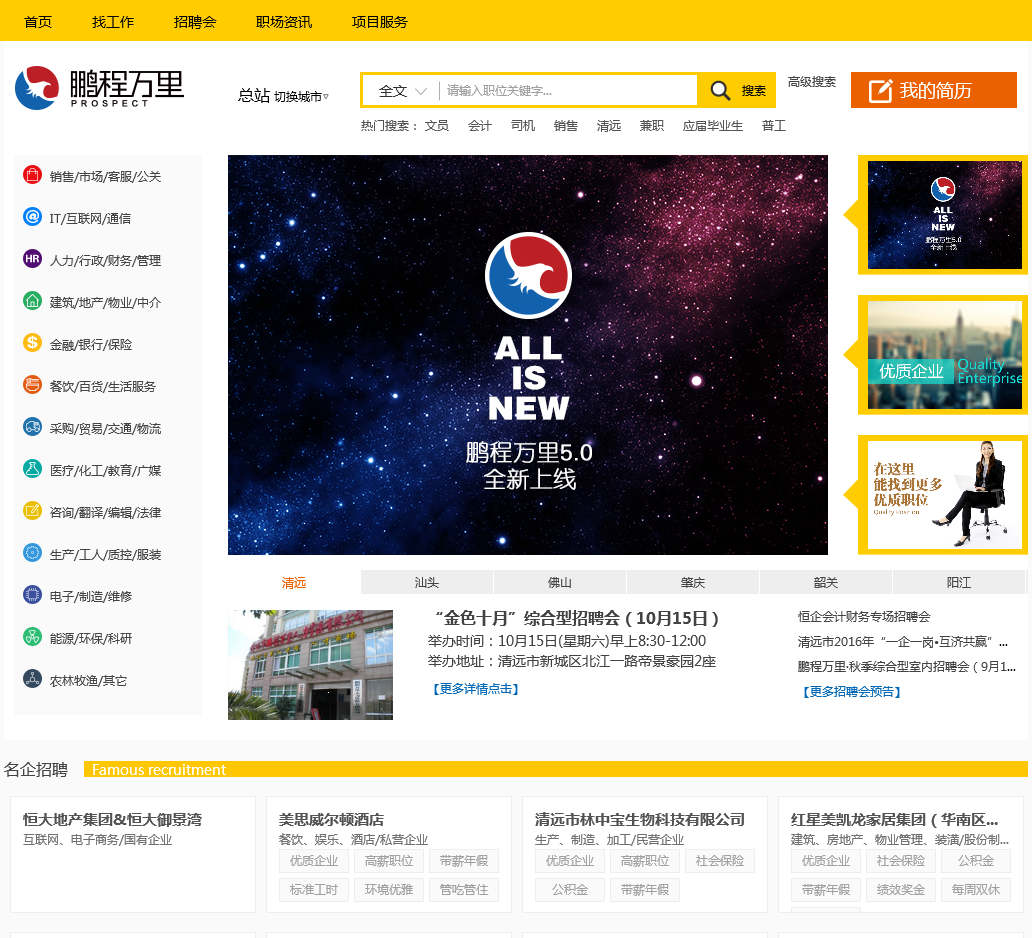Open the 全文 search scope dropdown
Viewport: 1032px width, 938px height.
coord(403,91)
